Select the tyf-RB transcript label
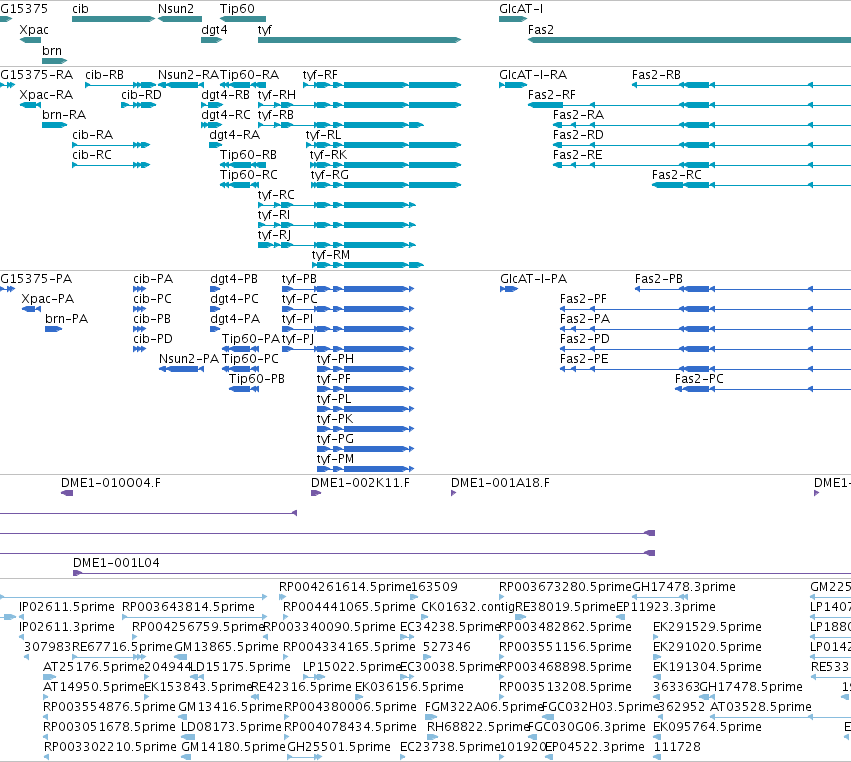Viewport: 851px width, 762px height. pos(276,115)
